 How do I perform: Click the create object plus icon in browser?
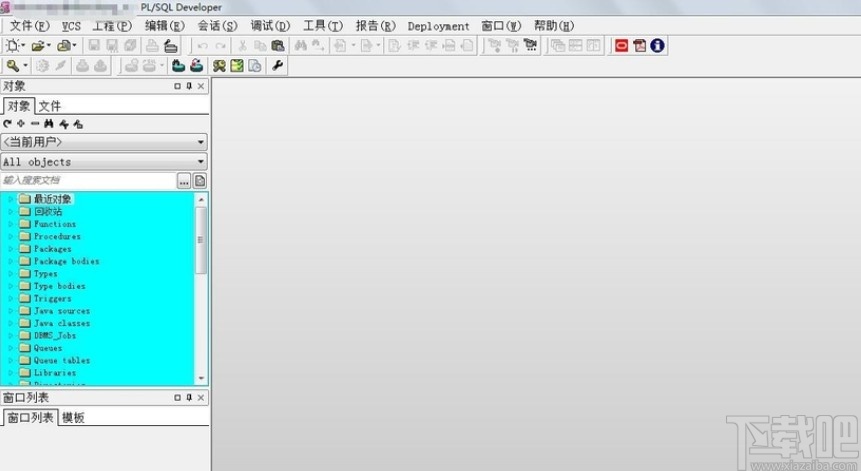[x=21, y=124]
